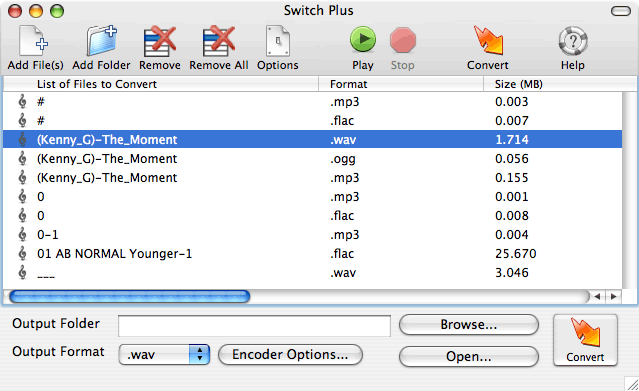Click the Add Folder toolbar icon
The height and width of the screenshot is (391, 639).
(101, 41)
